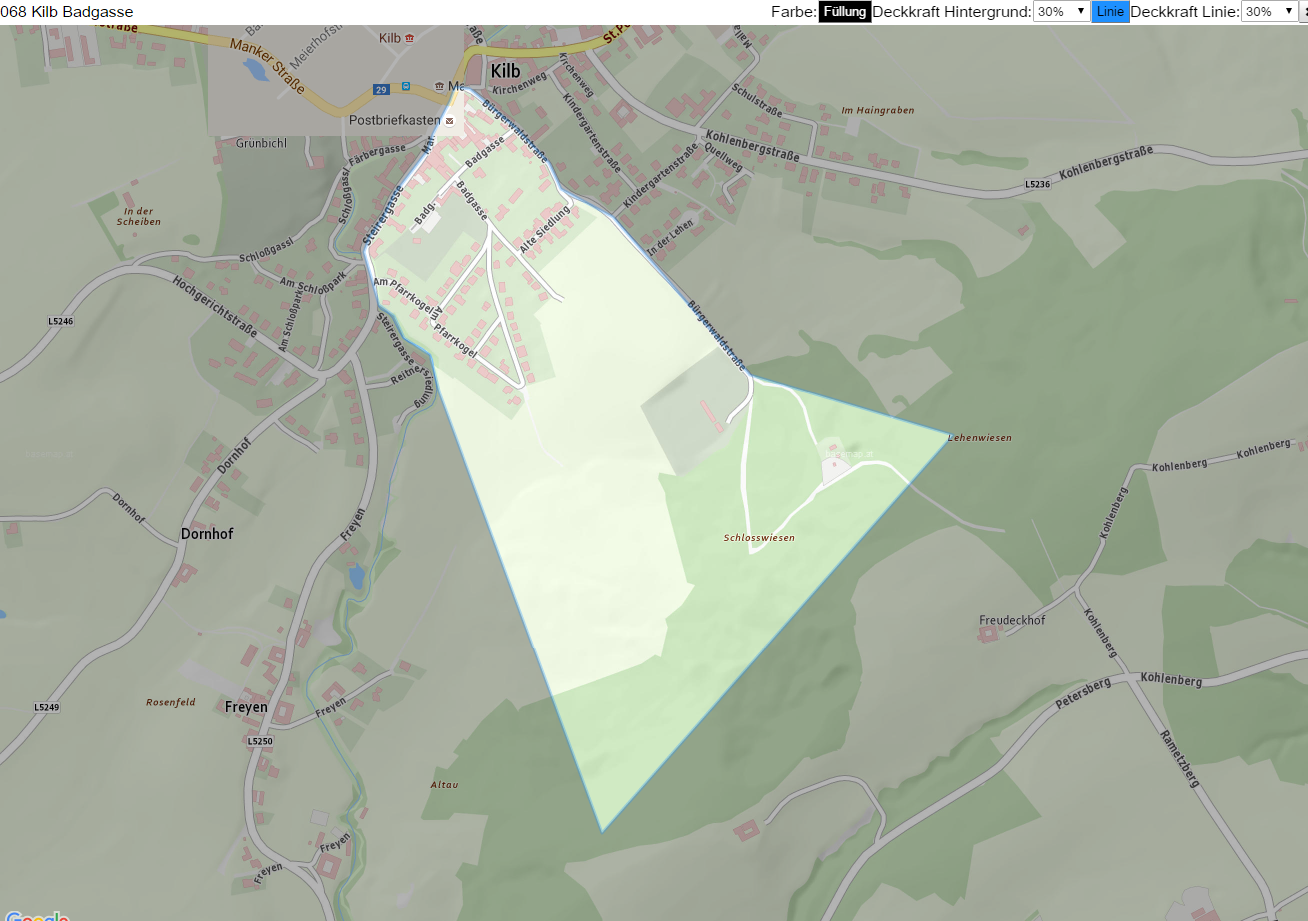
Task: Click the Kilb town hall marker icon
Action: pyautogui.click(x=410, y=37)
